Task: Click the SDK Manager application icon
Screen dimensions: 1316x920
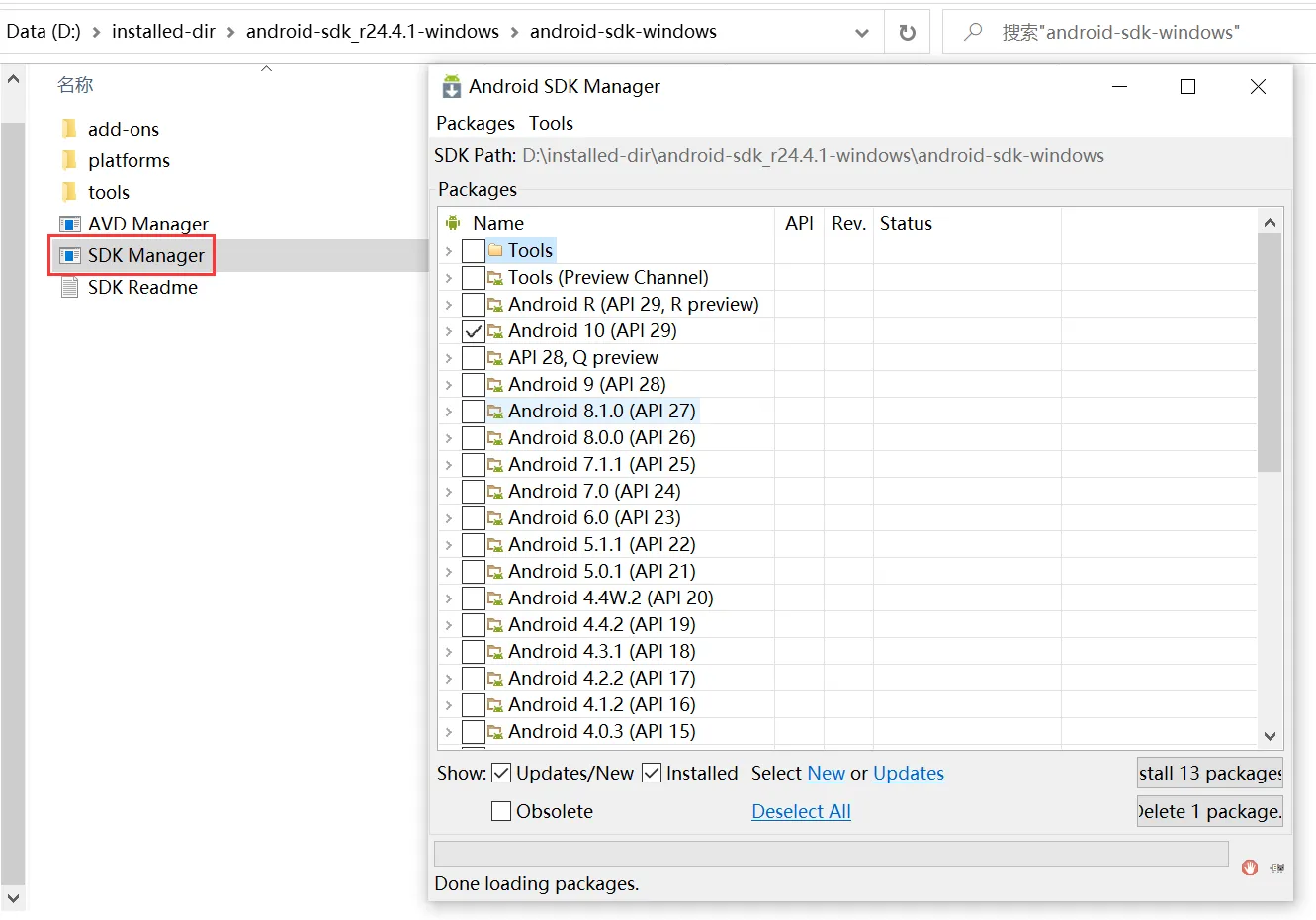Action: pyautogui.click(x=69, y=255)
